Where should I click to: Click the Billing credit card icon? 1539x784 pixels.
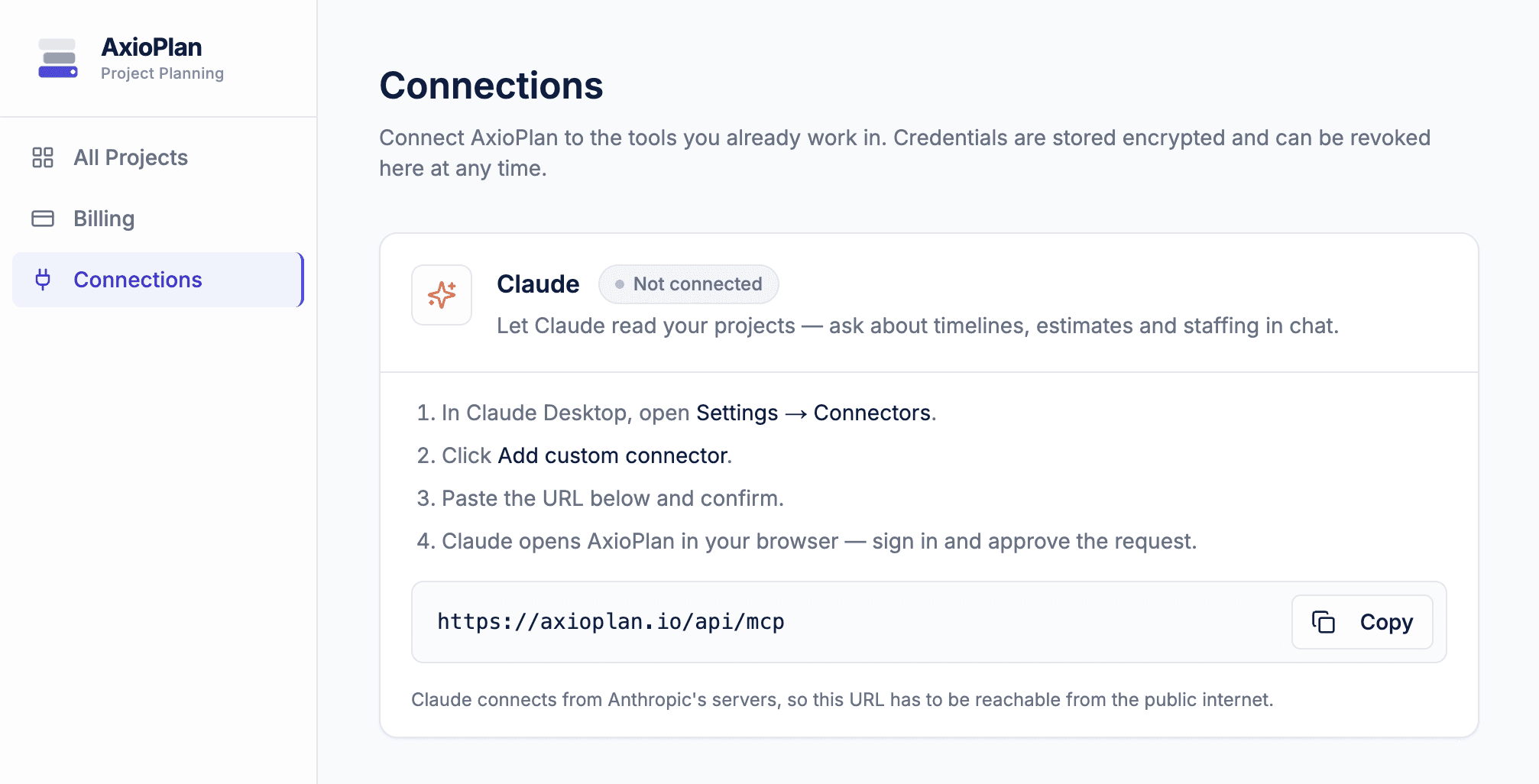pos(43,219)
